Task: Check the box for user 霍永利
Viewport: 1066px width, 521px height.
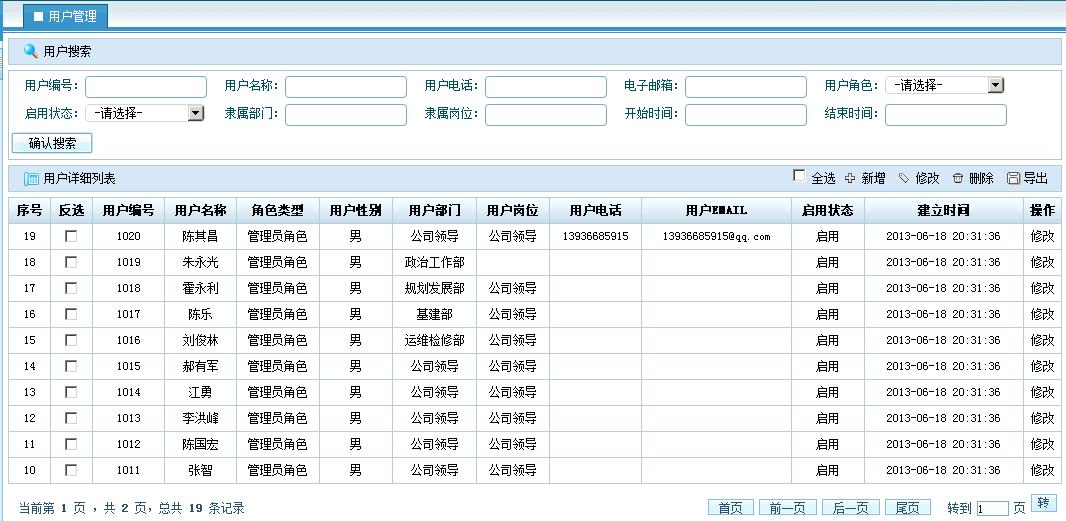Action: tap(71, 288)
